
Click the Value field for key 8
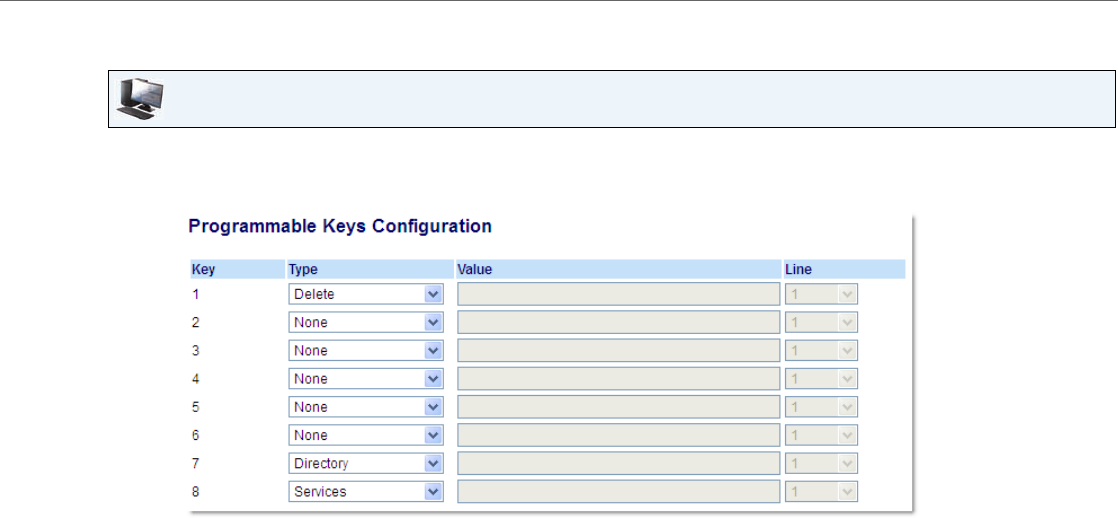tap(618, 492)
